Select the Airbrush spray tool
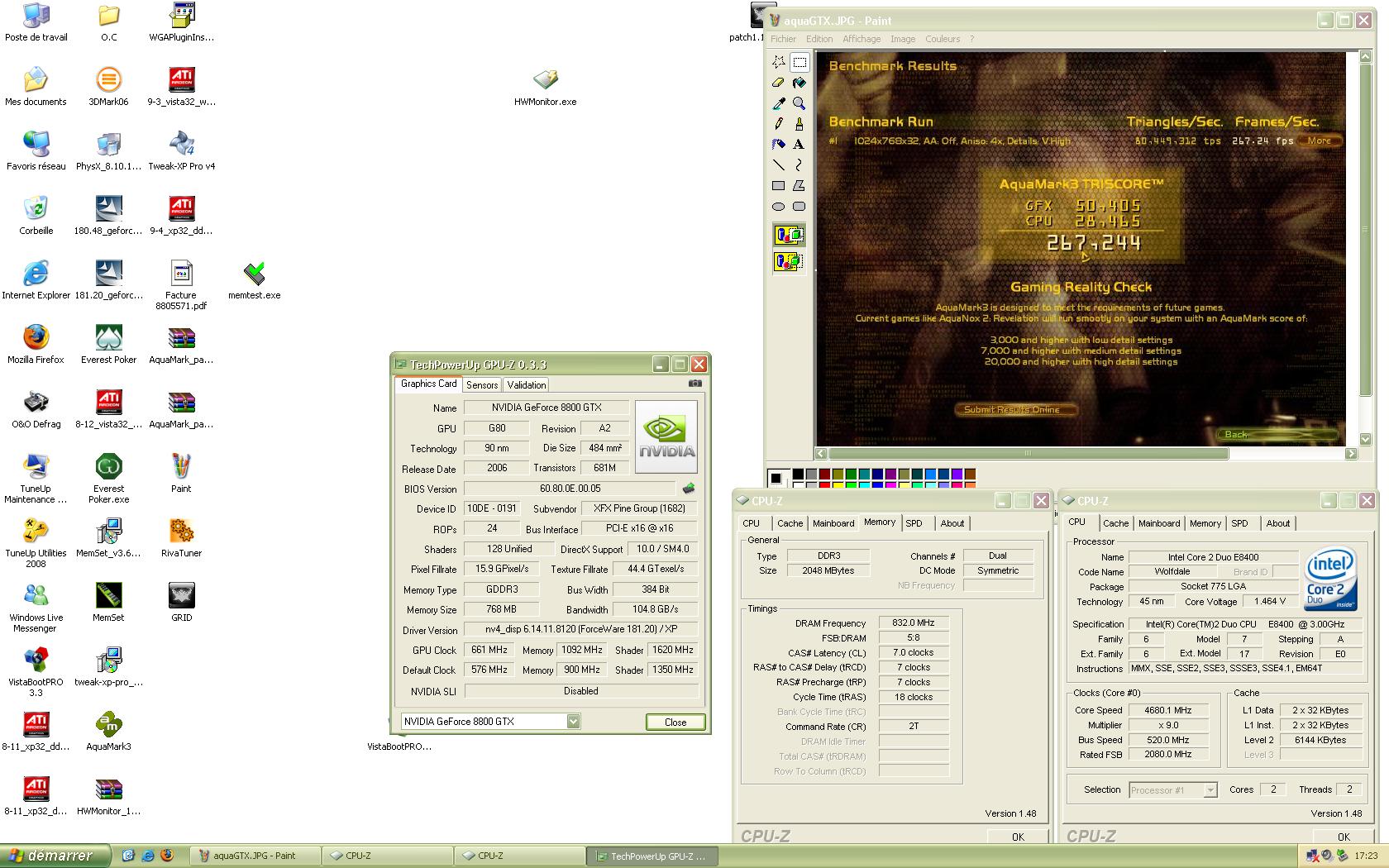Image resolution: width=1389 pixels, height=868 pixels. point(778,145)
